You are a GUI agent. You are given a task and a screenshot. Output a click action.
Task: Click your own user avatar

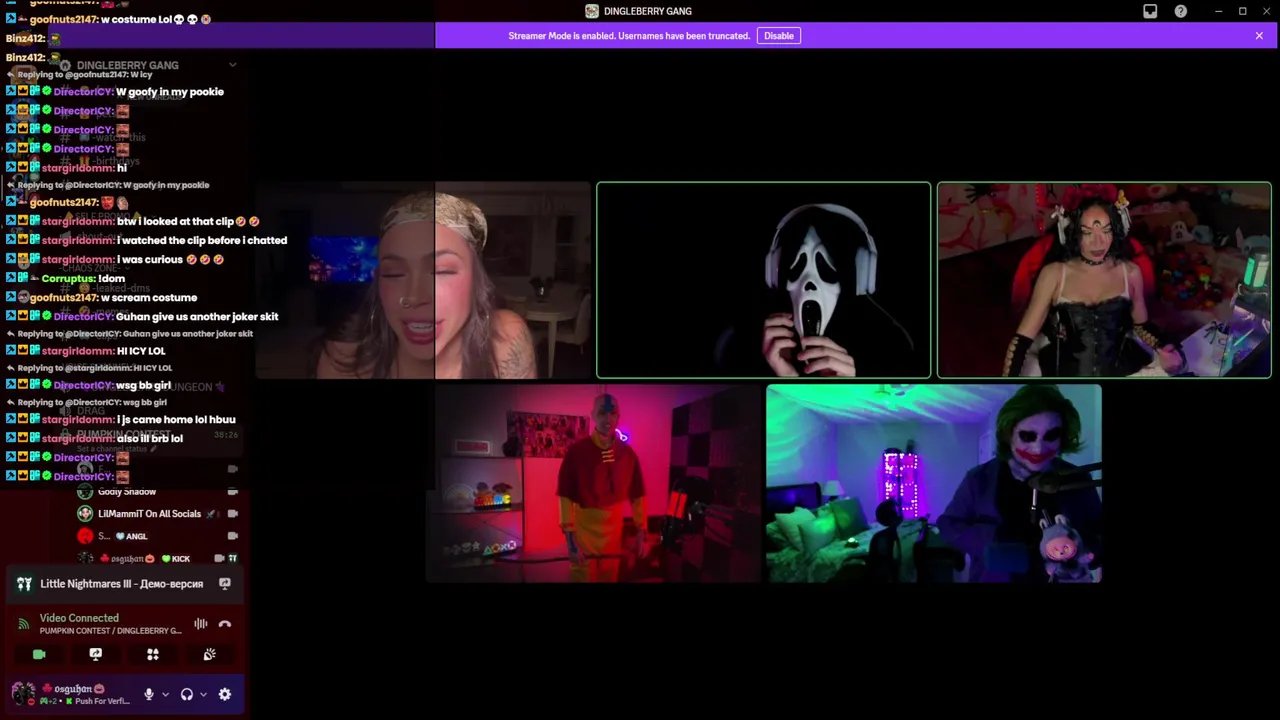(x=23, y=692)
